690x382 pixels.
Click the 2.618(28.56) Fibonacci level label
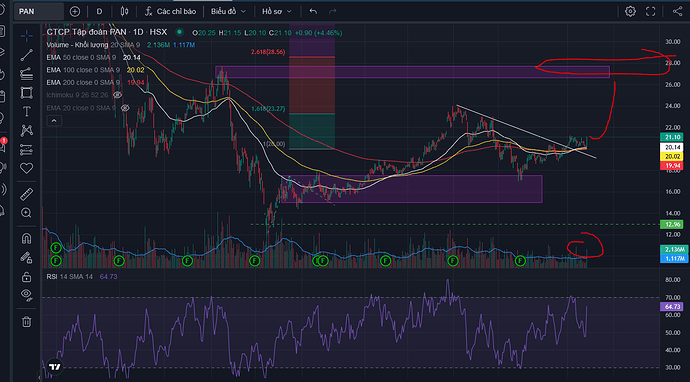(268, 52)
